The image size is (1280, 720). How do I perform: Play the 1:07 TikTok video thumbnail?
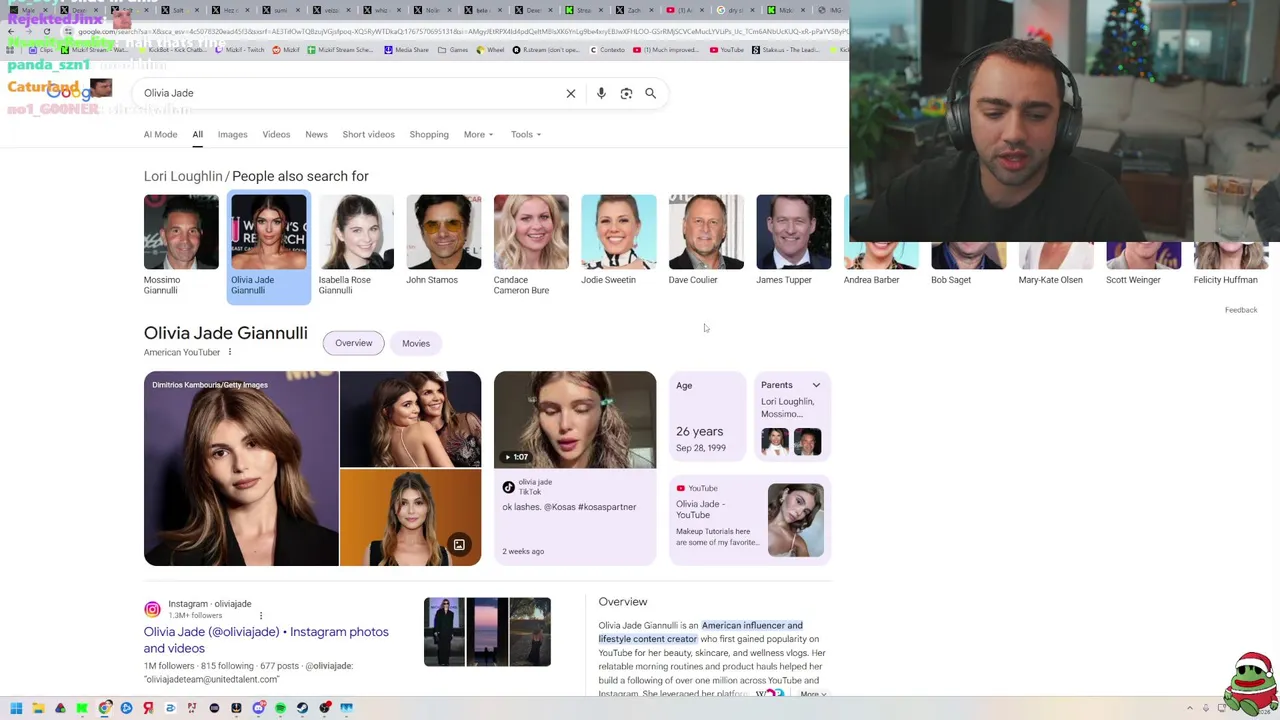point(575,420)
